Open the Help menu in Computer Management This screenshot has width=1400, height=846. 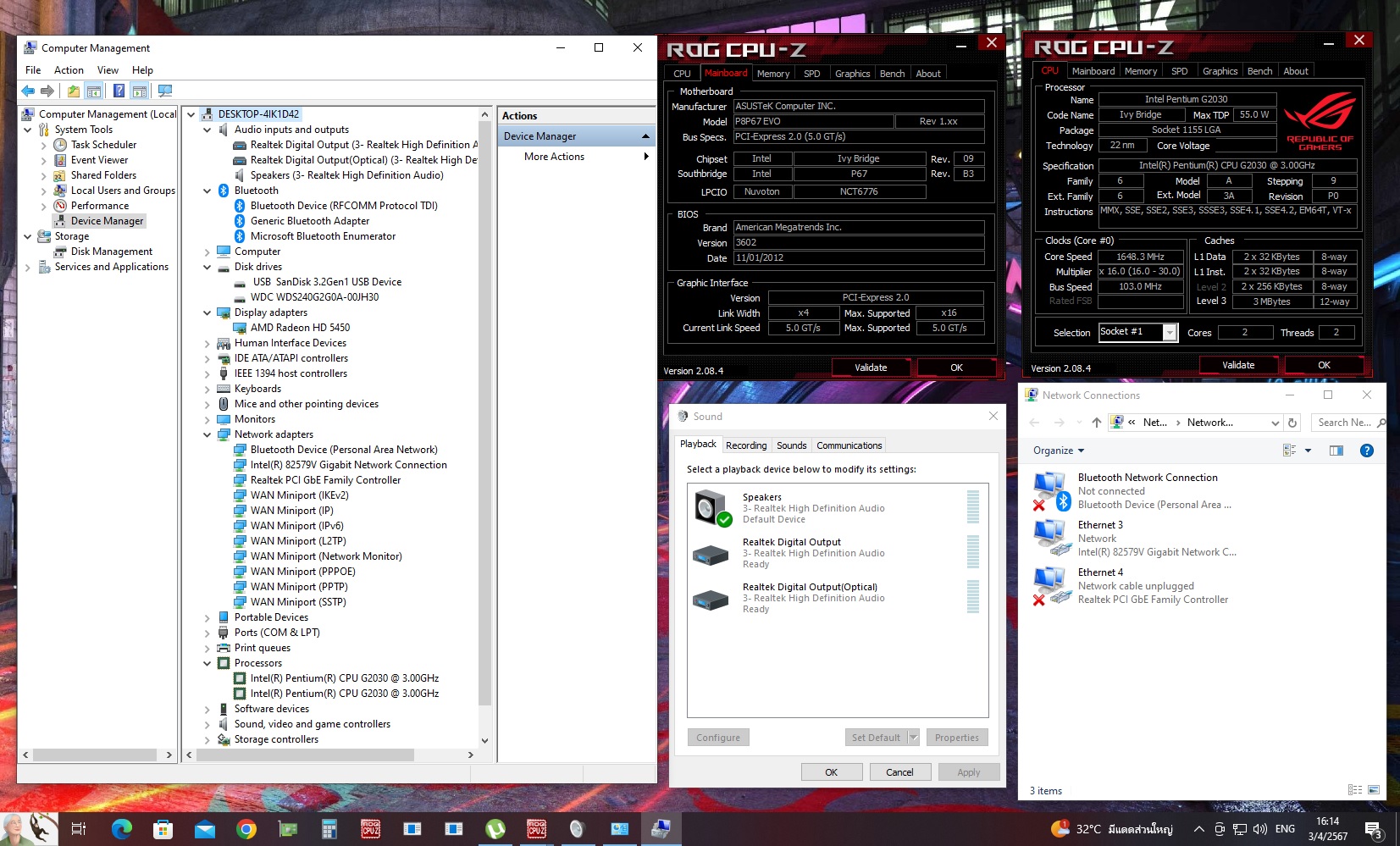click(x=142, y=70)
